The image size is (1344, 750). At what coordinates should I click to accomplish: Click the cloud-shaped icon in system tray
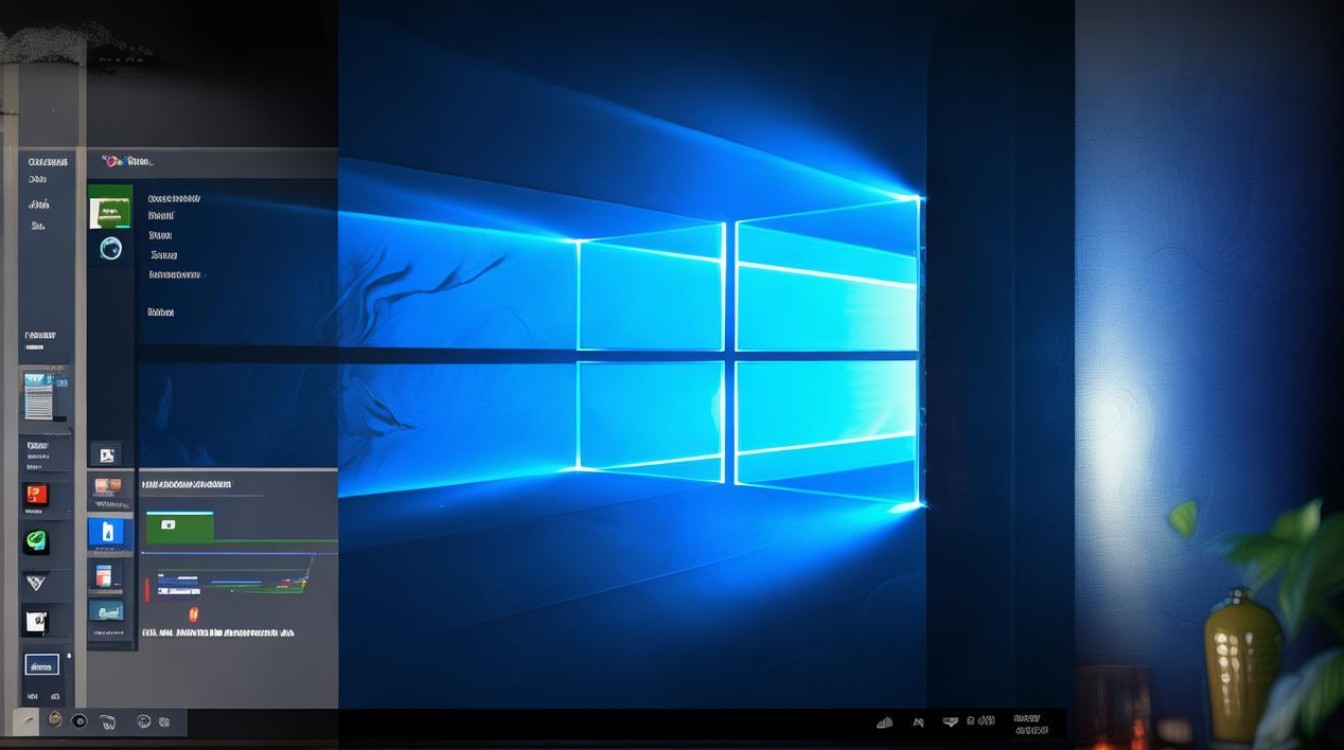[884, 721]
